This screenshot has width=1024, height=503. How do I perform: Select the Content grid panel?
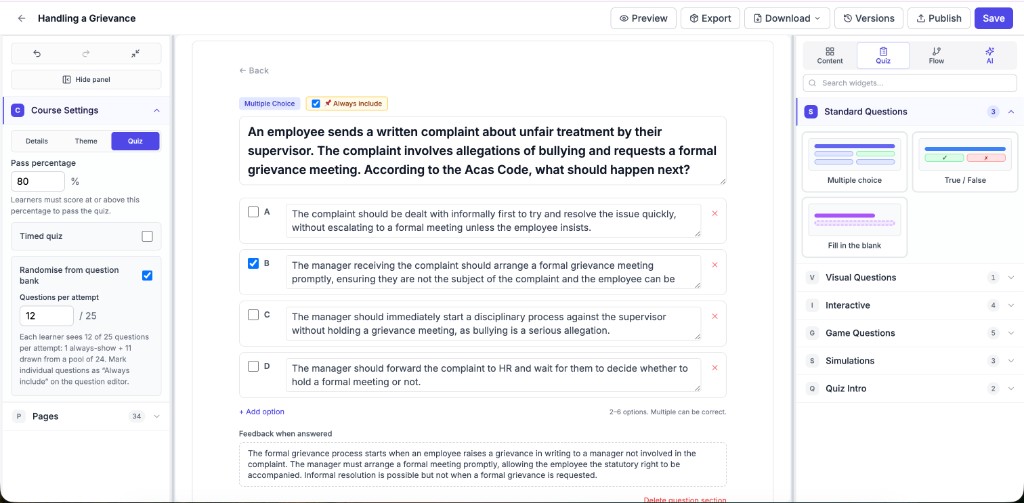[829, 56]
